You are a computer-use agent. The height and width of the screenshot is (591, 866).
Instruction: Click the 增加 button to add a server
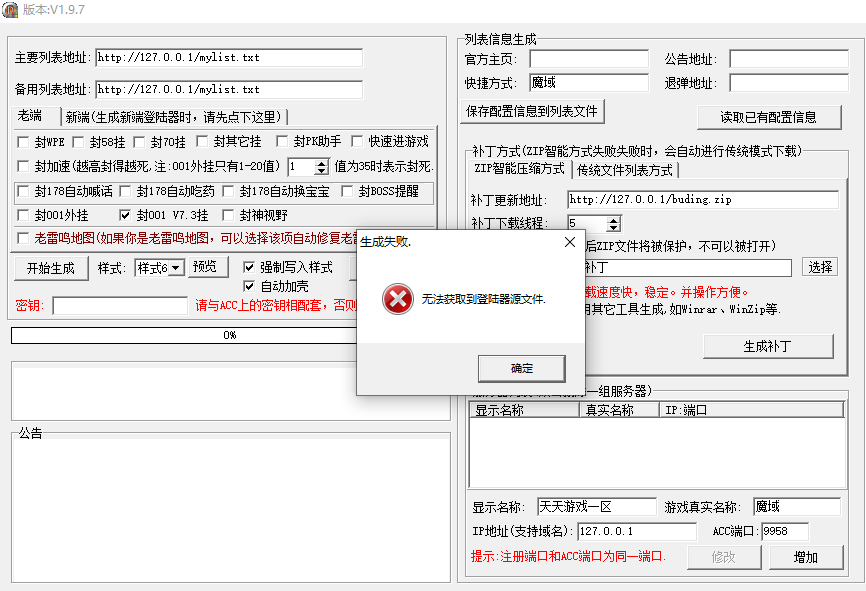806,557
